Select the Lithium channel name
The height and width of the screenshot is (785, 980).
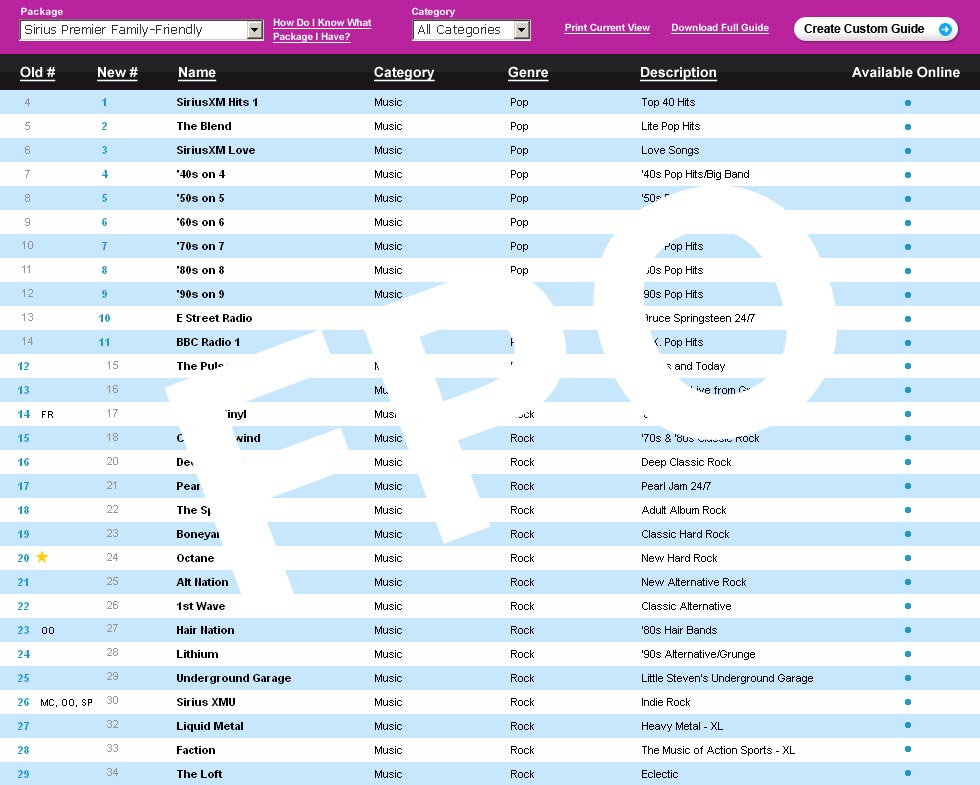(x=197, y=654)
